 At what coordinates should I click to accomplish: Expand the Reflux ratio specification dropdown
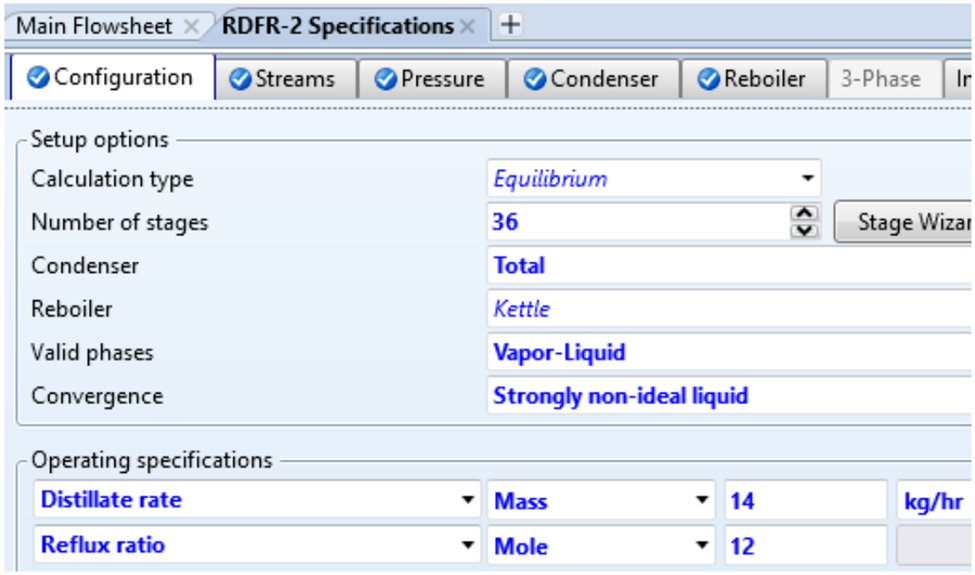[x=467, y=545]
